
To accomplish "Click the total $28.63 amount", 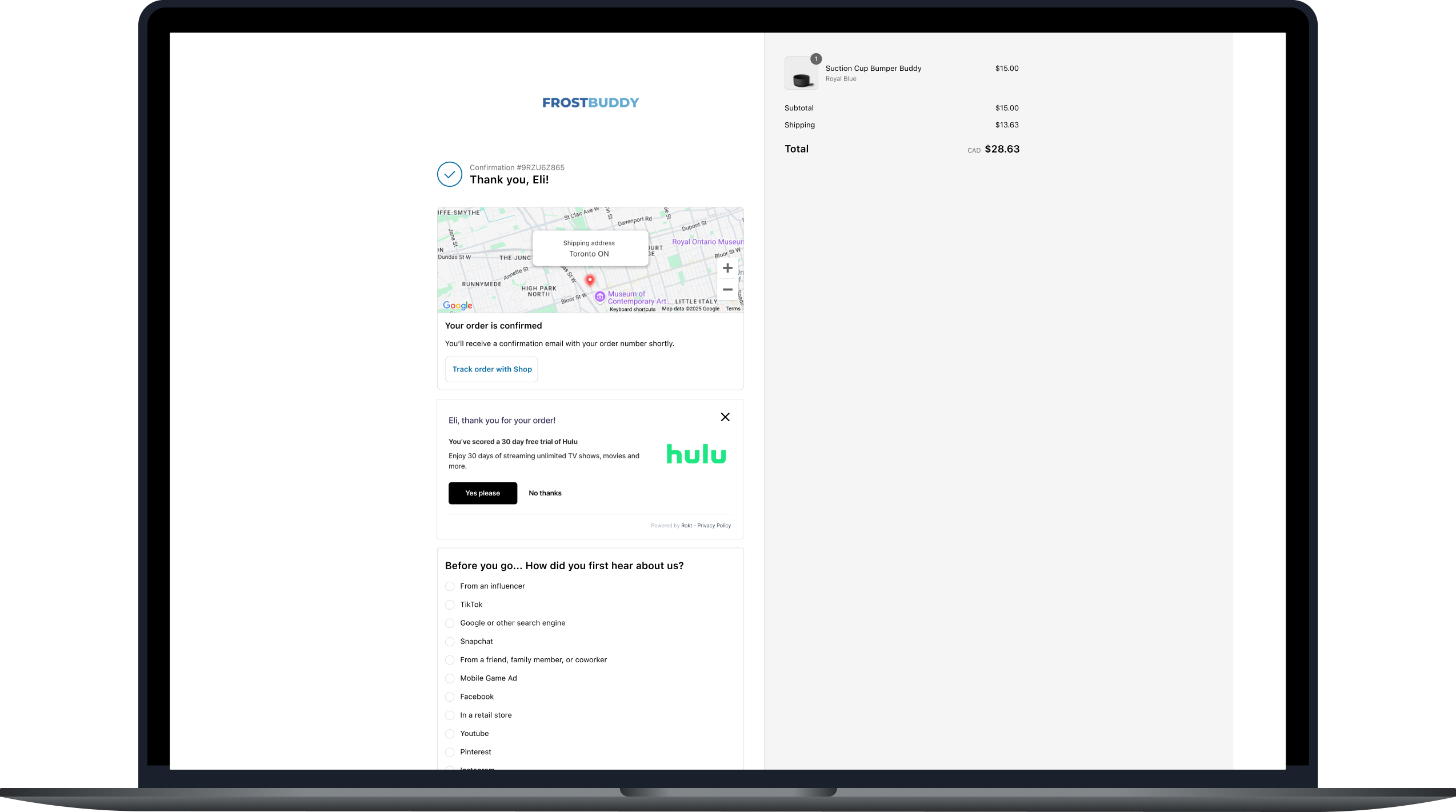I will (1002, 149).
